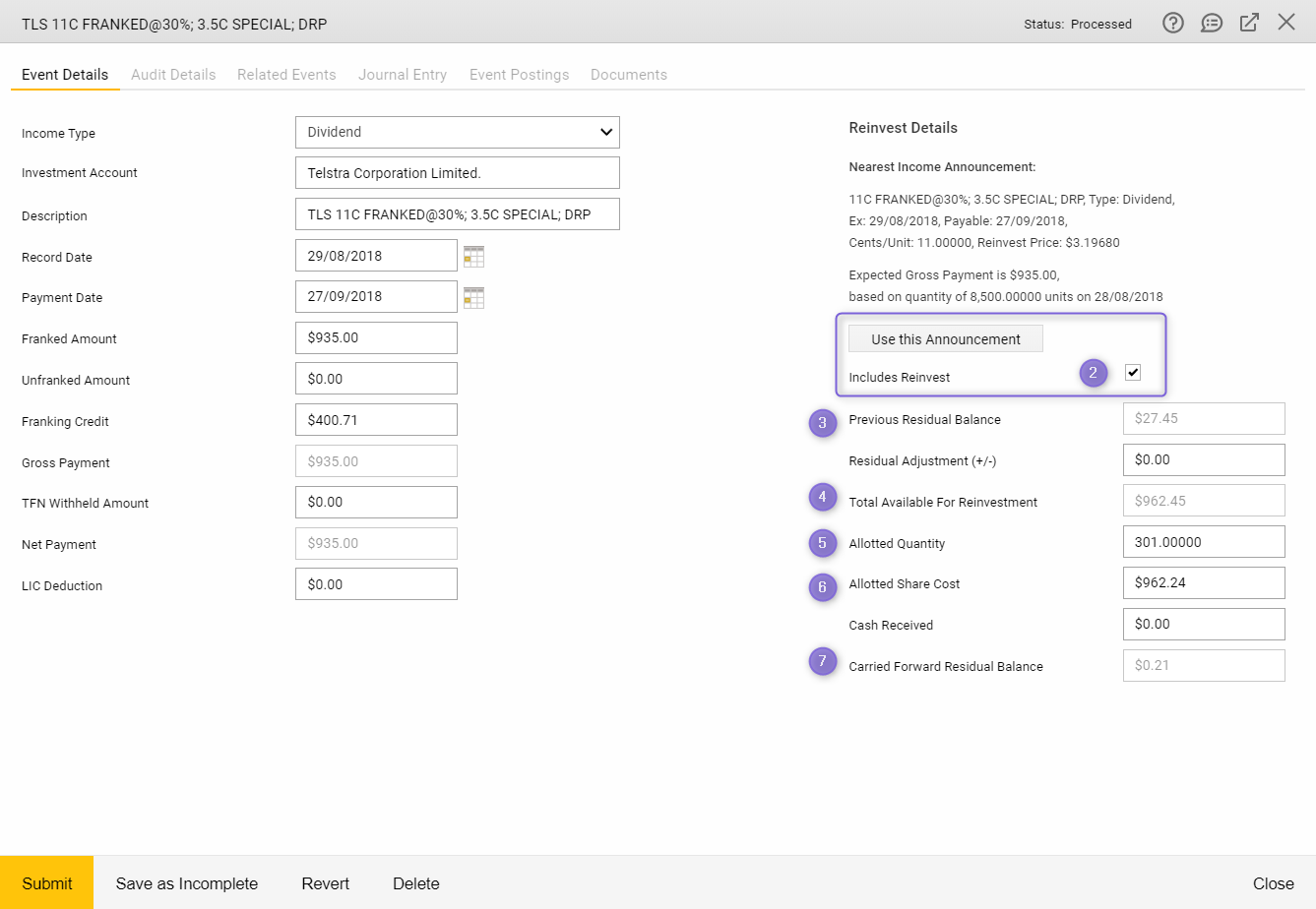The width and height of the screenshot is (1316, 909).
Task: Click 'Cents/Unit: 11.00000, Reinvest Price' line
Action: pos(984,243)
